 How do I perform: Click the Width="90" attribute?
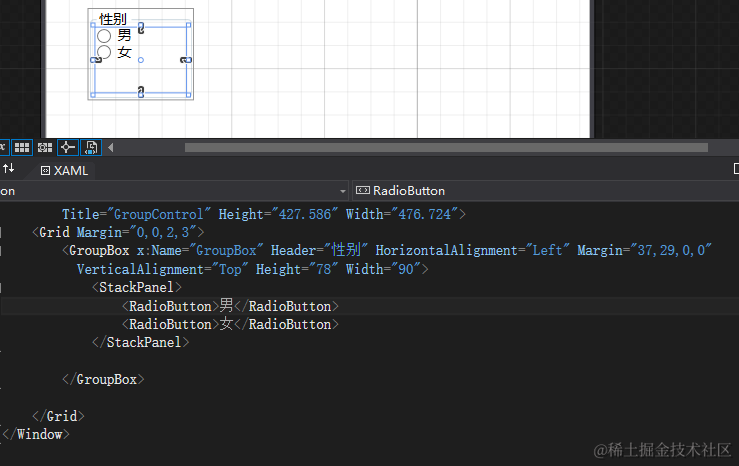(x=383, y=269)
